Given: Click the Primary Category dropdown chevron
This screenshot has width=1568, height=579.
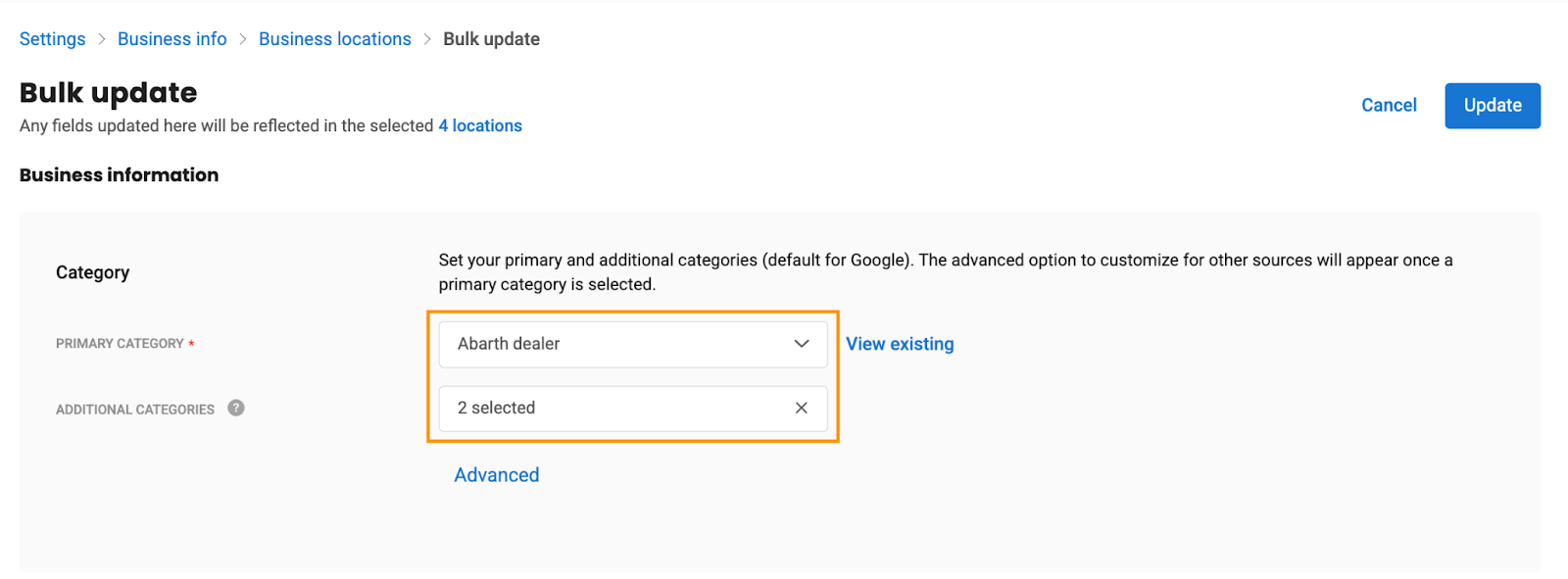Looking at the screenshot, I should (x=802, y=344).
